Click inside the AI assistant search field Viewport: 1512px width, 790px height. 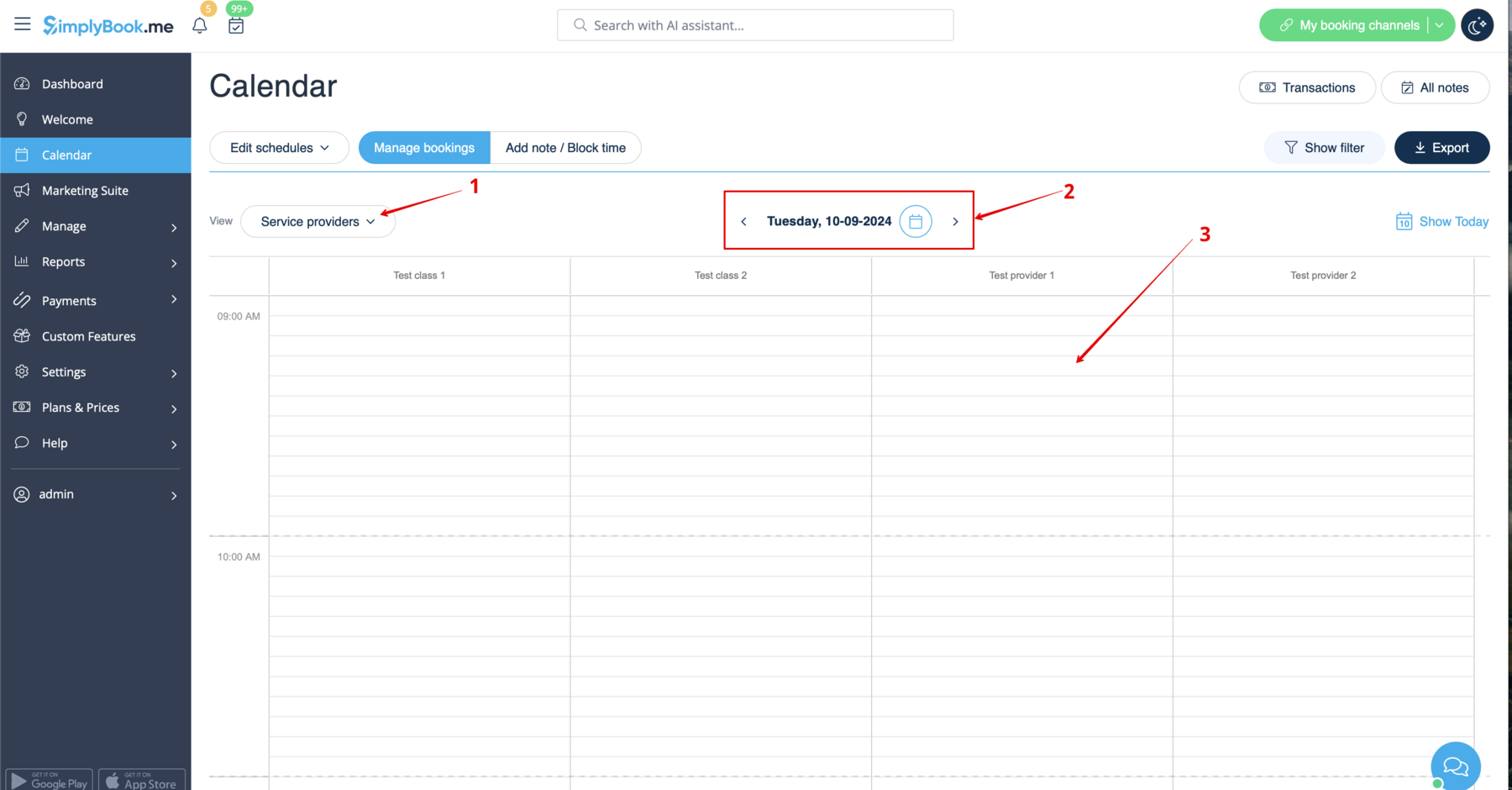tap(754, 25)
